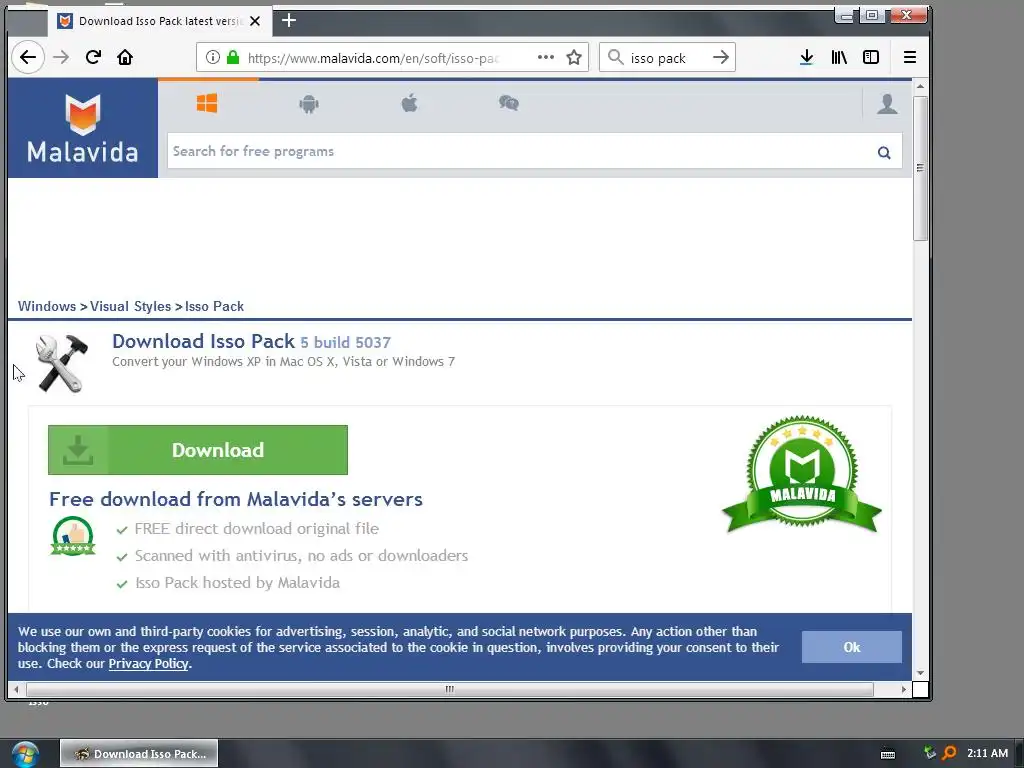Switch to the Android platform tab
This screenshot has width=1024, height=768.
(309, 103)
